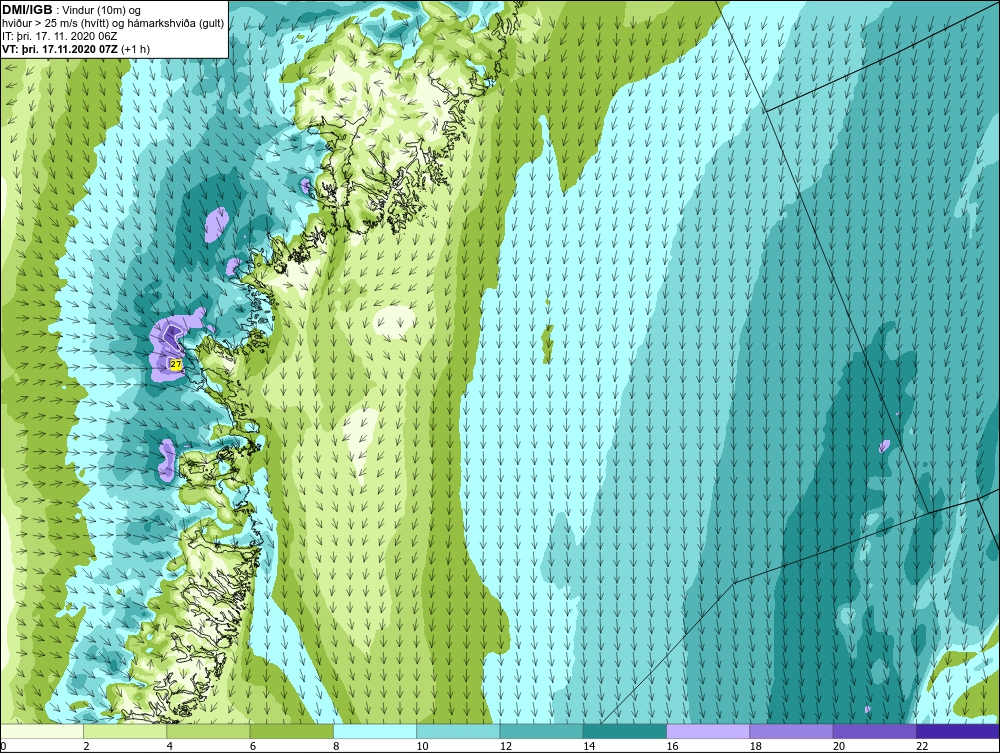Click the yellow 27 maximum gust label

176,364
